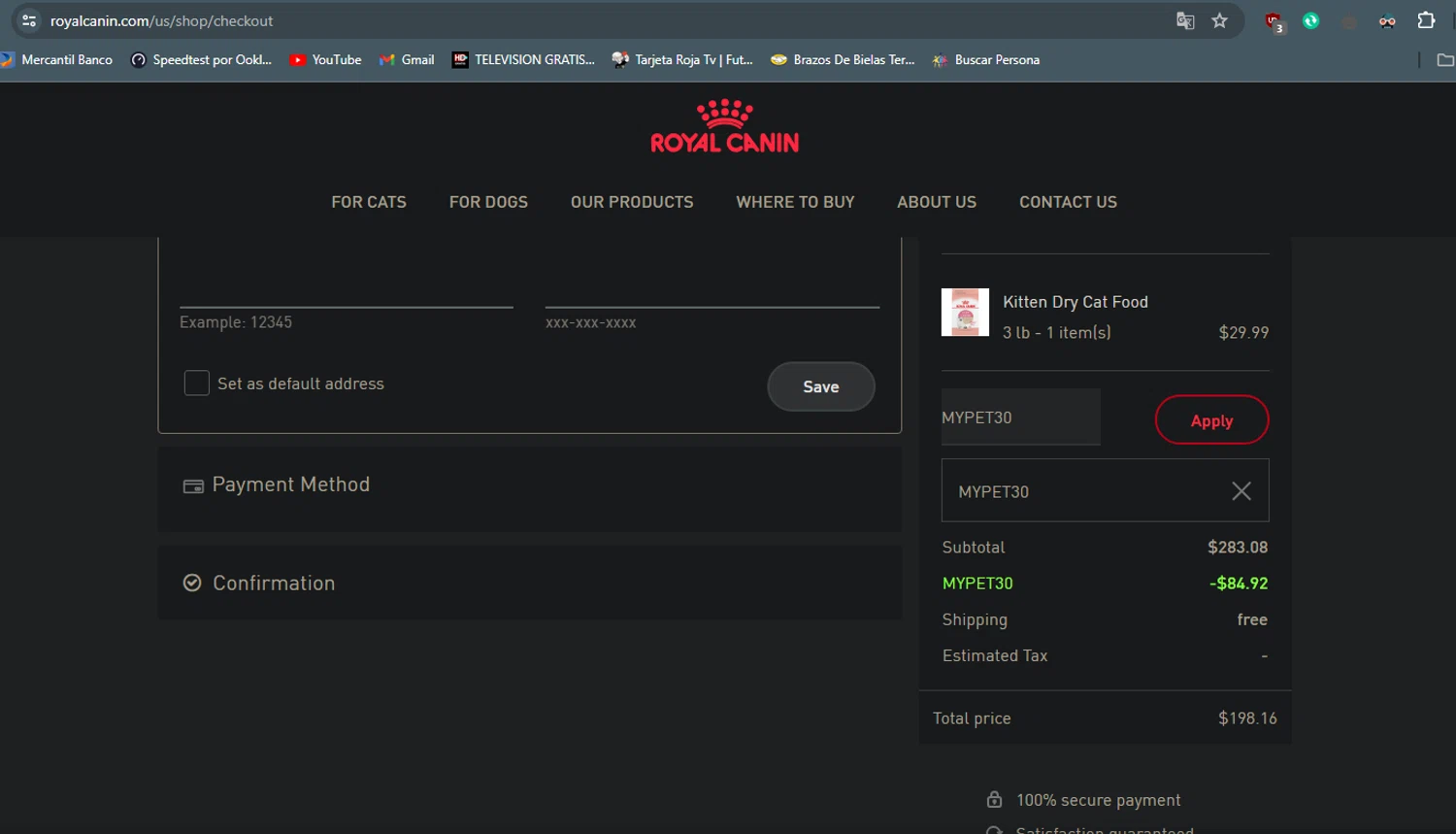This screenshot has width=1456, height=834.
Task: Open Mercantil Banco bookmark
Action: point(56,60)
